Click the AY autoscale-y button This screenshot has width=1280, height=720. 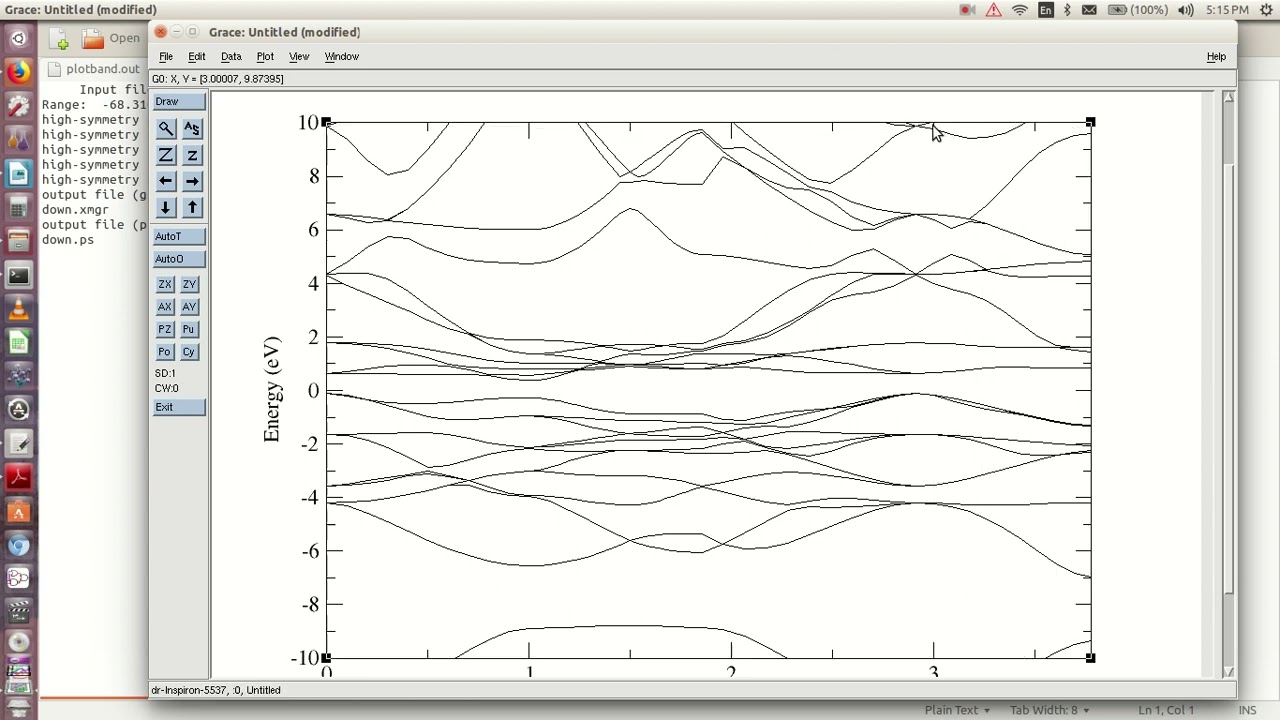click(189, 307)
